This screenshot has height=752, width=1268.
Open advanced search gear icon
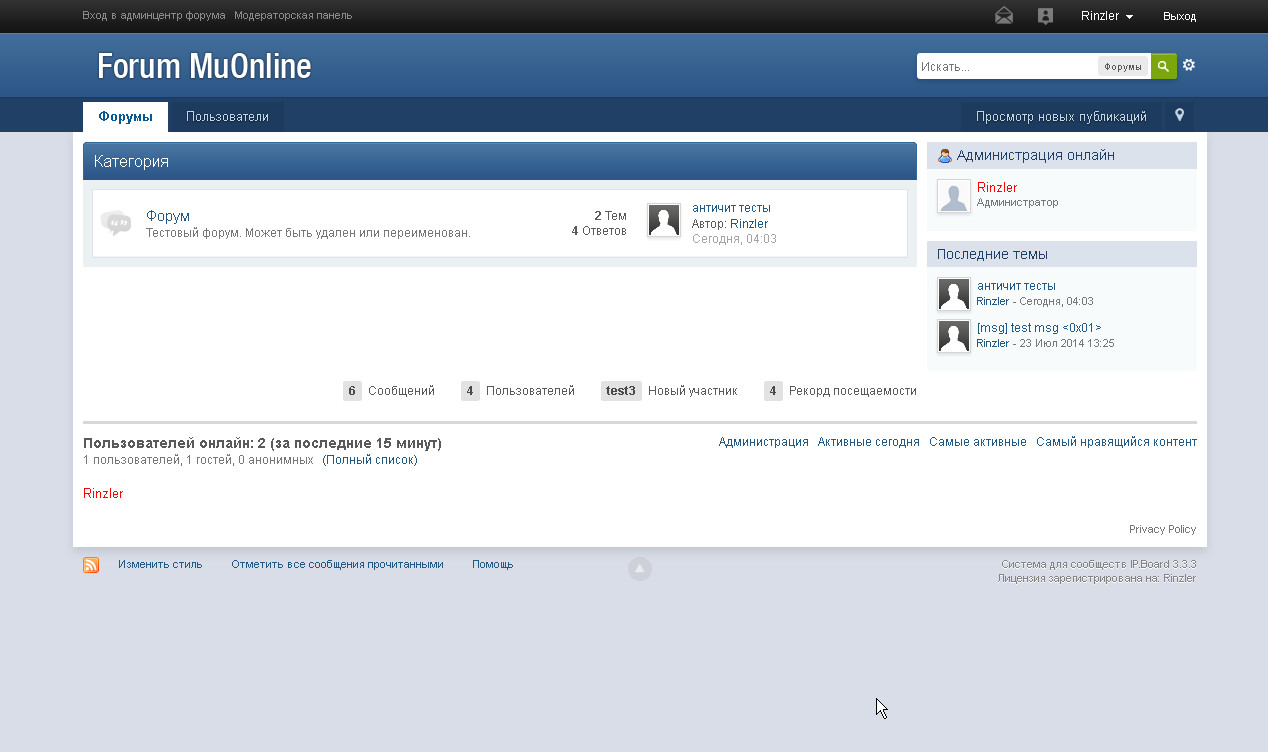(1189, 65)
